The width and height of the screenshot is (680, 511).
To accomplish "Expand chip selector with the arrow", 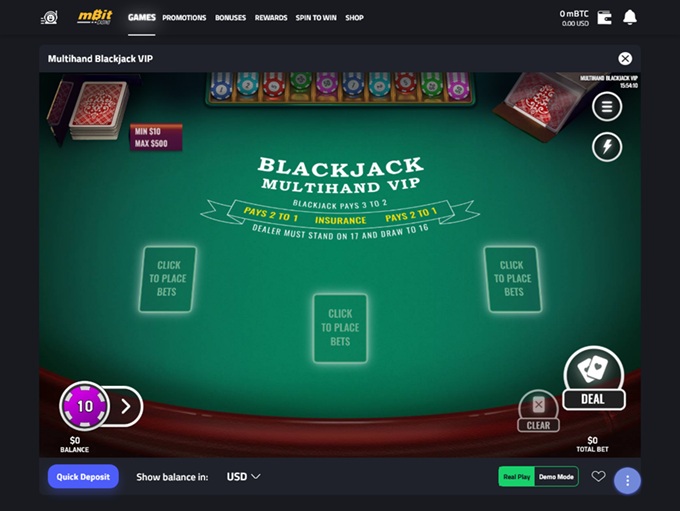I will 126,406.
